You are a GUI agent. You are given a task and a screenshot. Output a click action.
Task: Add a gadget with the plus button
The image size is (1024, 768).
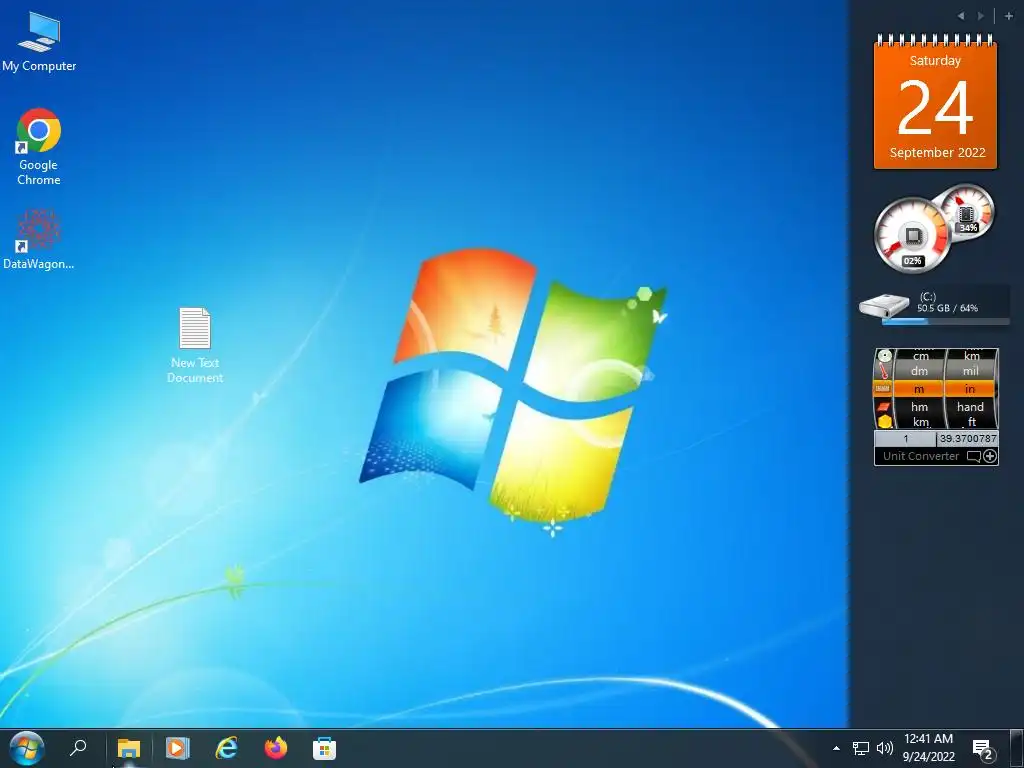(1008, 16)
